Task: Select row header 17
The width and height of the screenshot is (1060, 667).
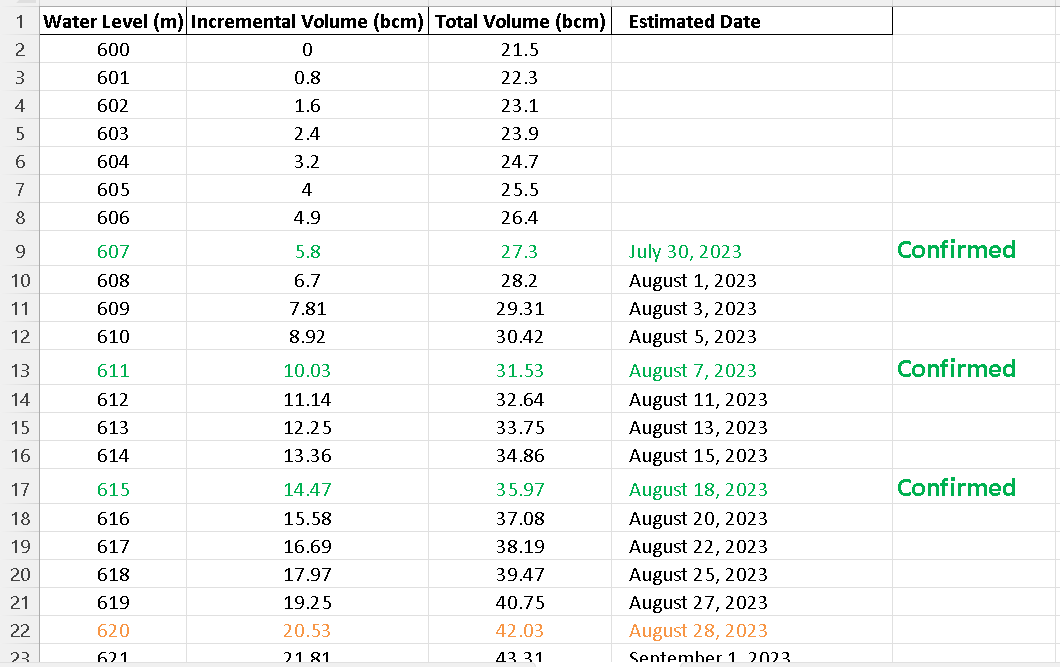Action: pyautogui.click(x=20, y=489)
